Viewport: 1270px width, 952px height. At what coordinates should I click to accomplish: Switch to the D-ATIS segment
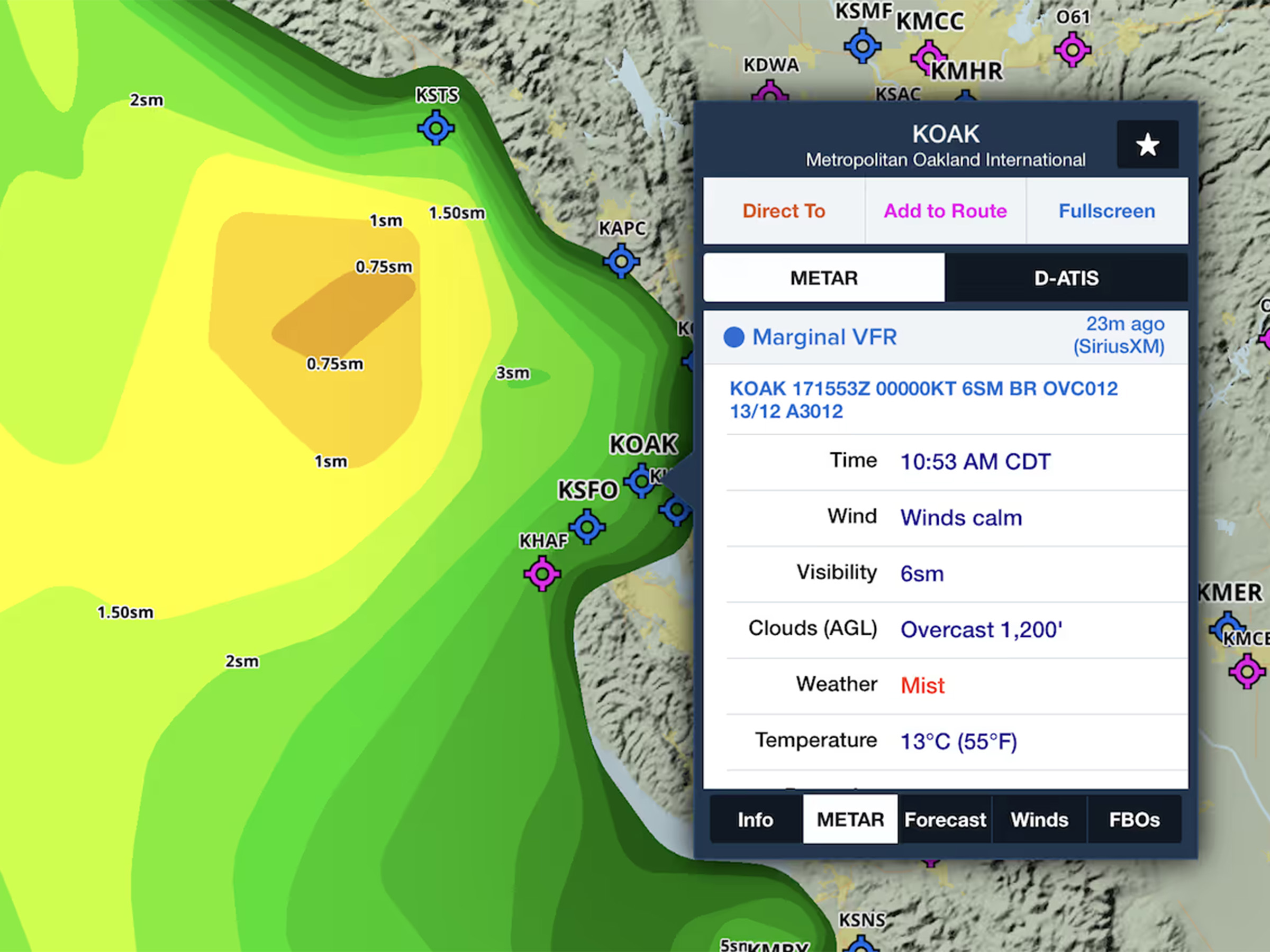point(1066,278)
